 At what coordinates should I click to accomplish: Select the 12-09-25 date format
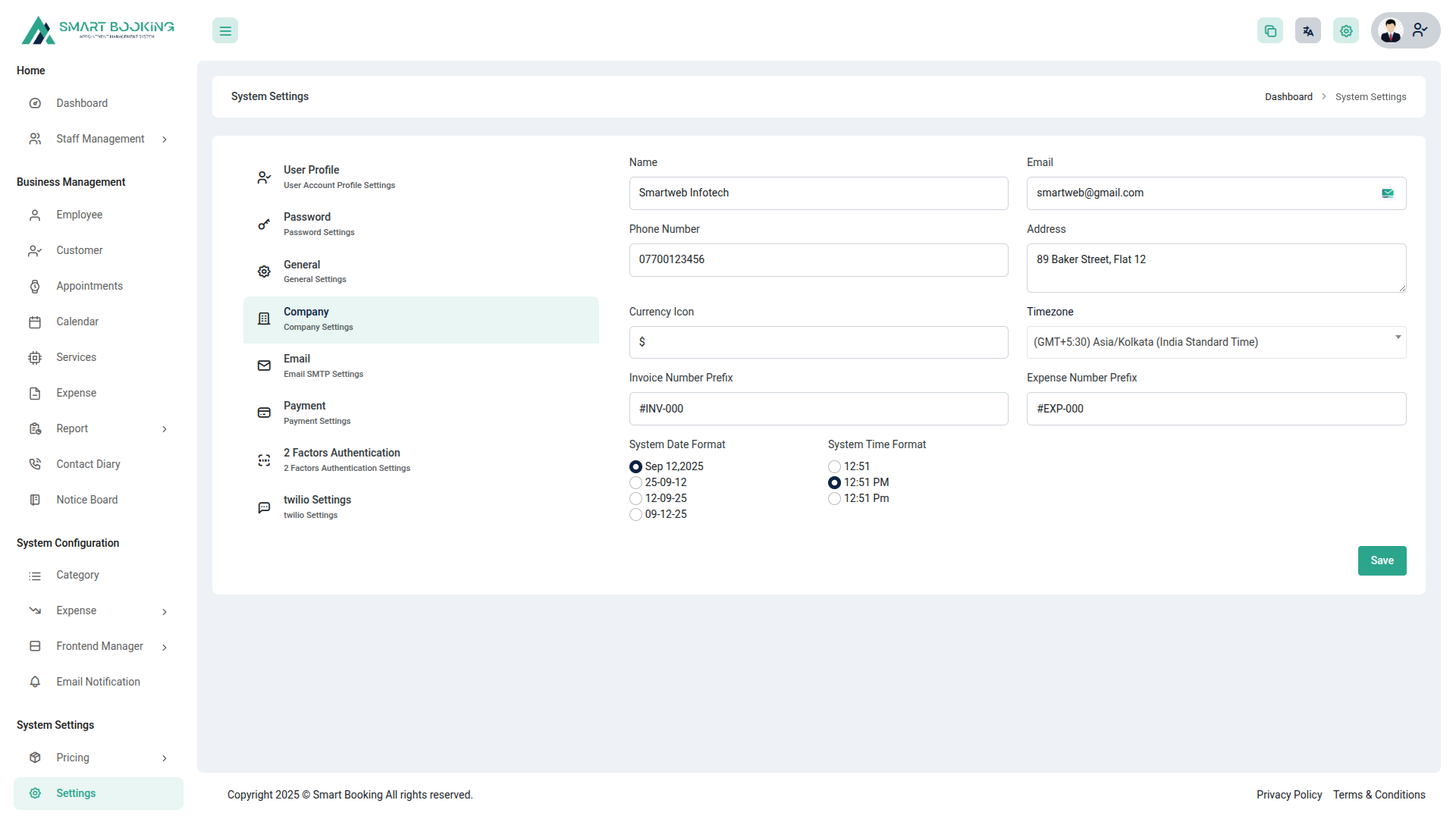(x=635, y=498)
